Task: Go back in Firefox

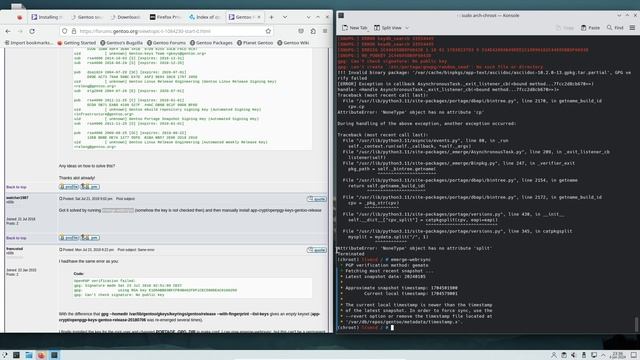Action: (8, 31)
